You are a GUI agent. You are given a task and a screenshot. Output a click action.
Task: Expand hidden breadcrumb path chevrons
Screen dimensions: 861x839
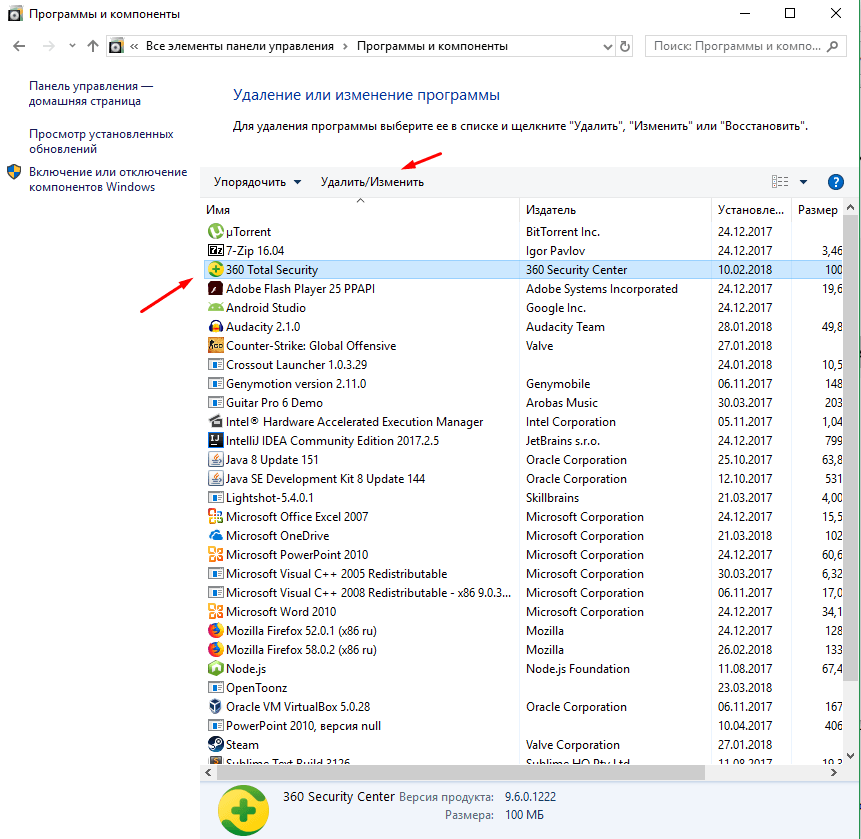(134, 47)
